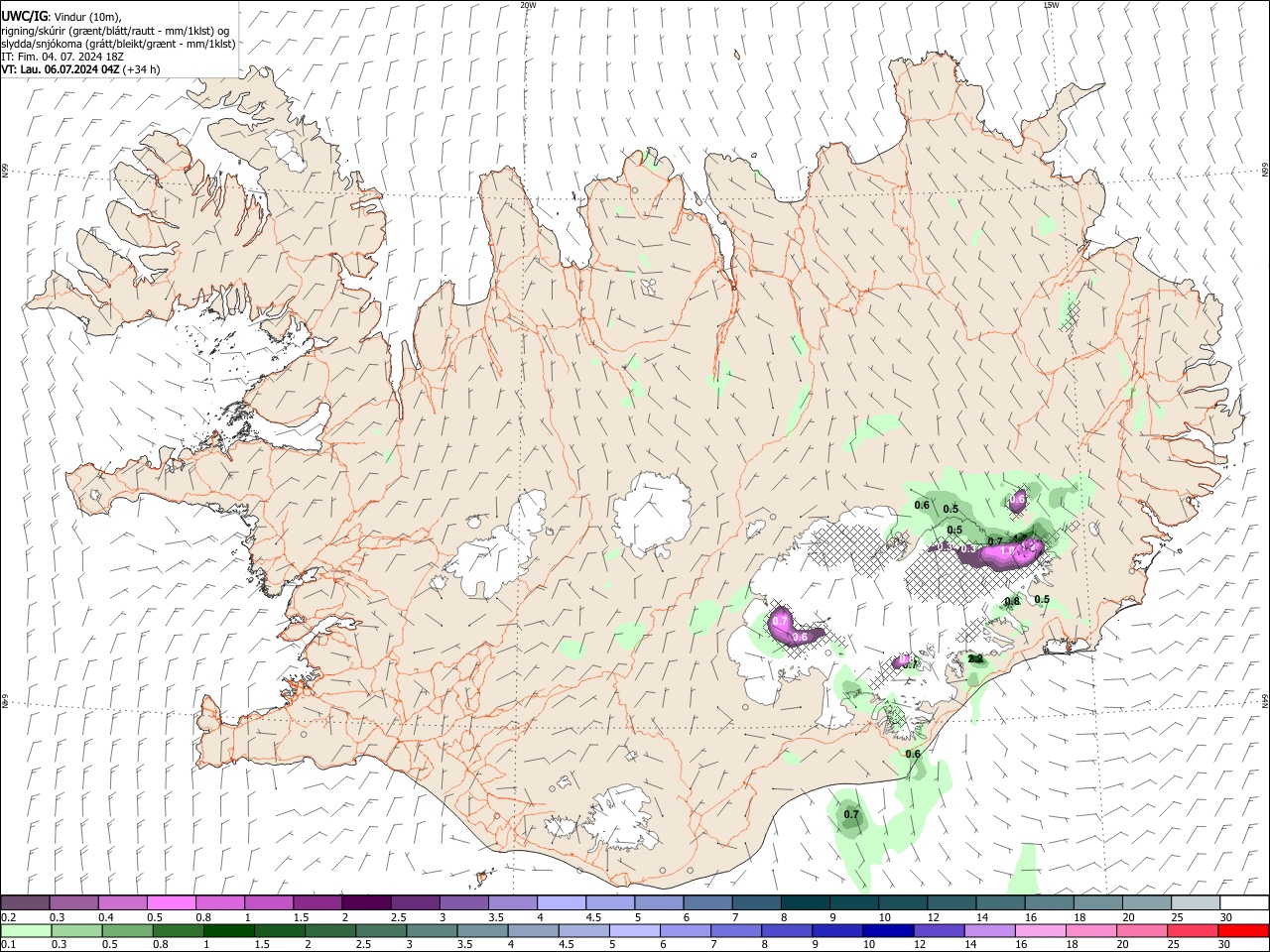The height and width of the screenshot is (952, 1270).
Task: Click the 'rigning/skúrir' legend description line
Action: (116, 30)
